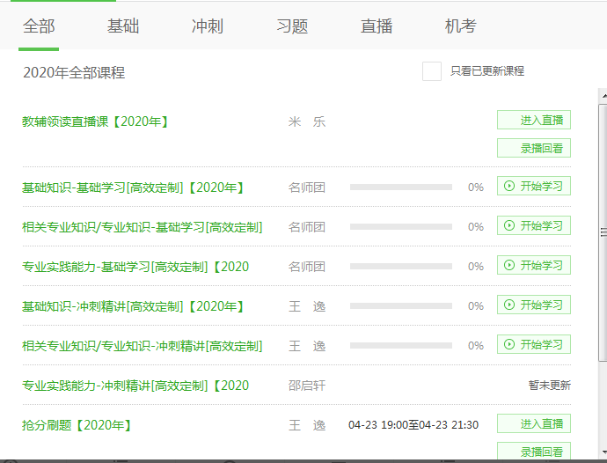Click the vertical scrollbar thumb
The image size is (607, 463).
(601, 230)
